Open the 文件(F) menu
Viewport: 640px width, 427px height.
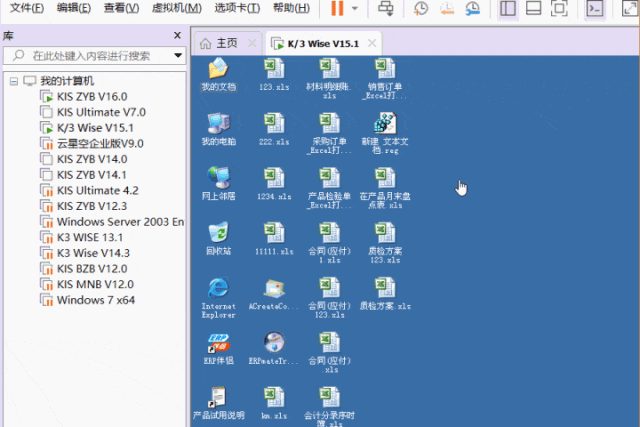point(27,8)
